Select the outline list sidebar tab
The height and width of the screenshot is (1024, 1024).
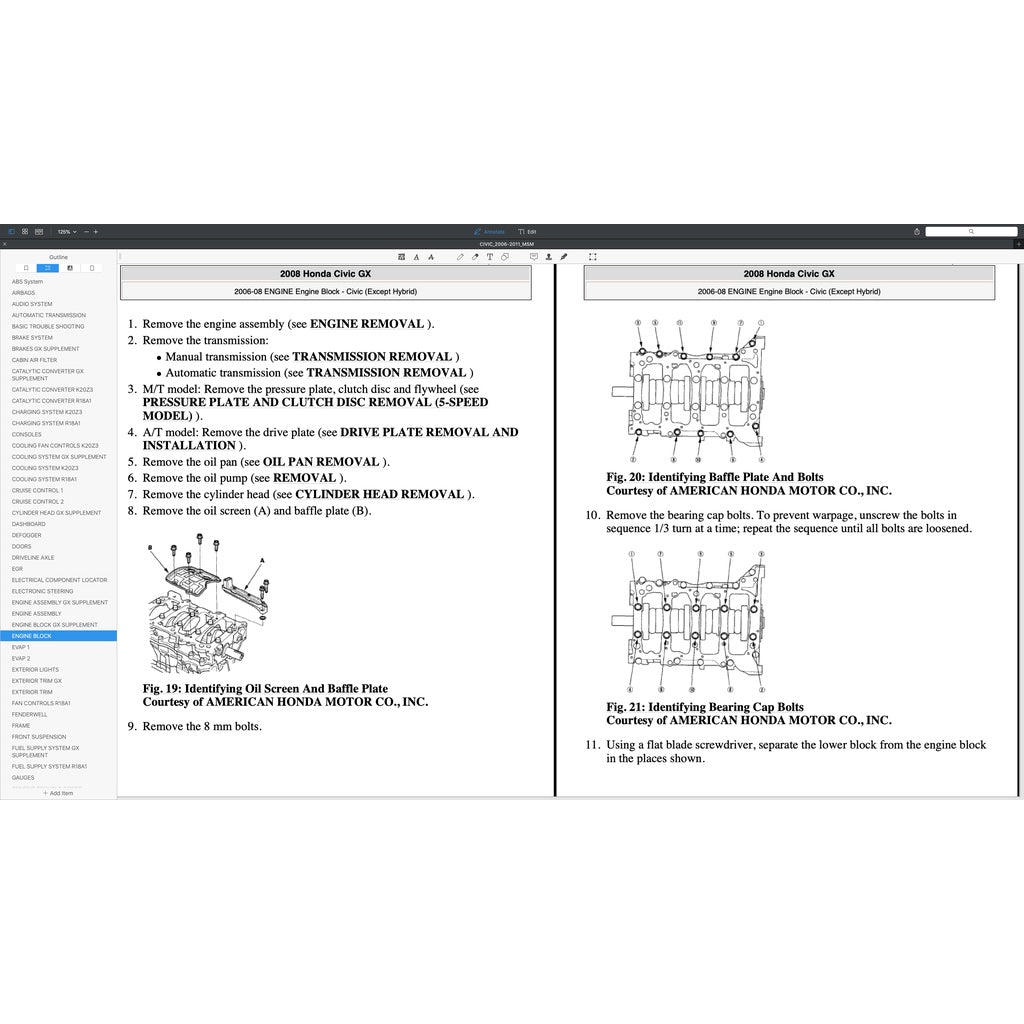(47, 268)
